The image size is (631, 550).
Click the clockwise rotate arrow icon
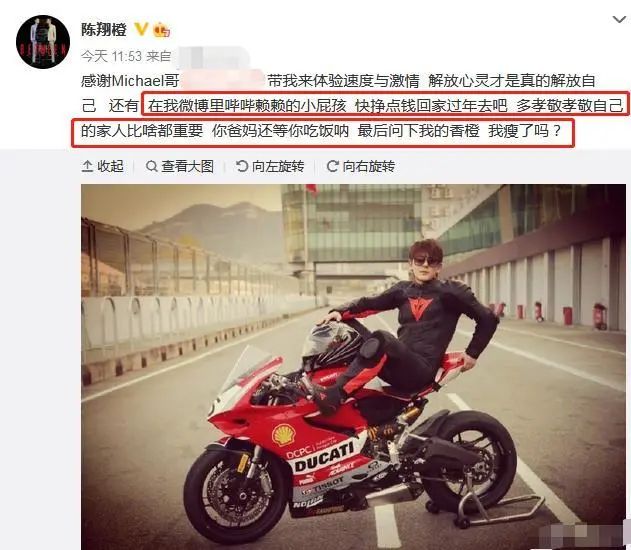point(332,166)
